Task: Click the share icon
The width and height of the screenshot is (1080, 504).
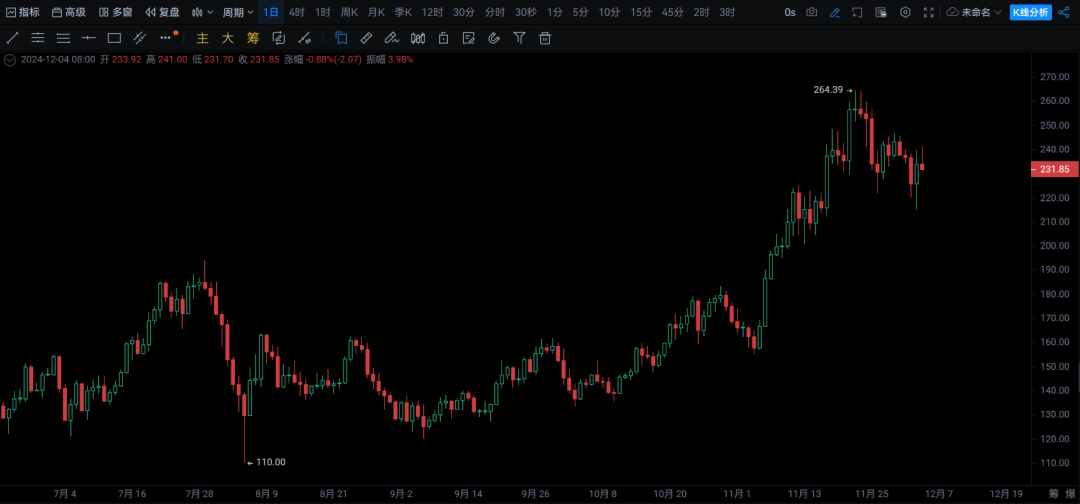Action: click(1063, 12)
